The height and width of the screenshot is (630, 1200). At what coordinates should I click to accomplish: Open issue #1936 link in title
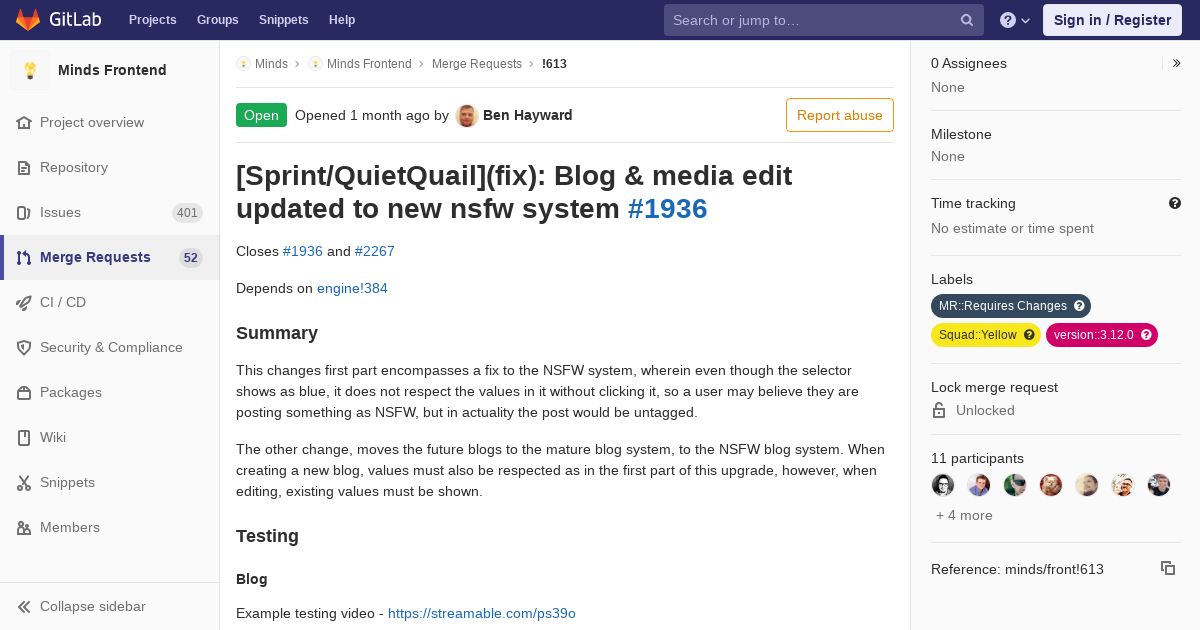point(668,208)
